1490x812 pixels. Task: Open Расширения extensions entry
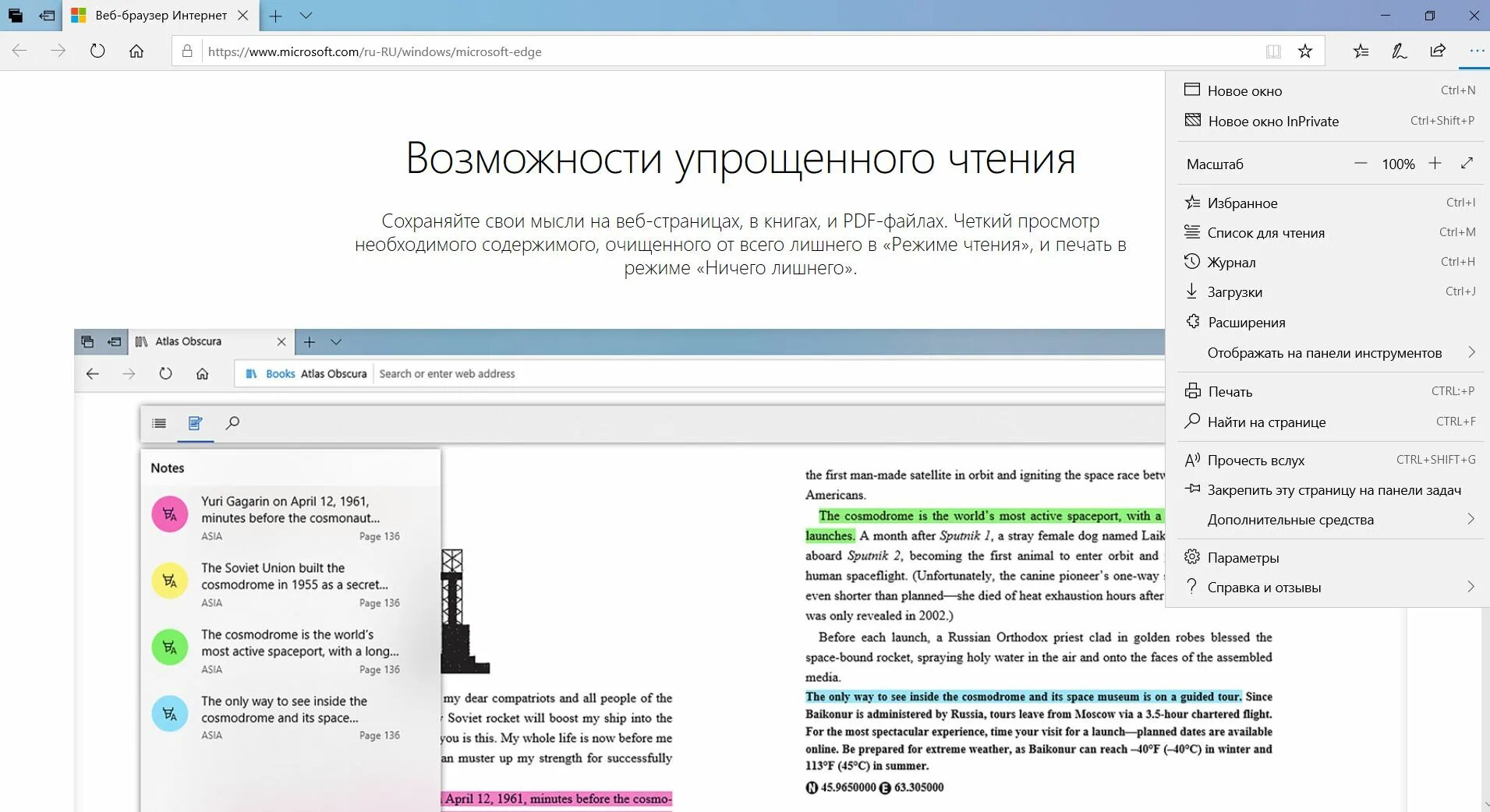pyautogui.click(x=1329, y=322)
